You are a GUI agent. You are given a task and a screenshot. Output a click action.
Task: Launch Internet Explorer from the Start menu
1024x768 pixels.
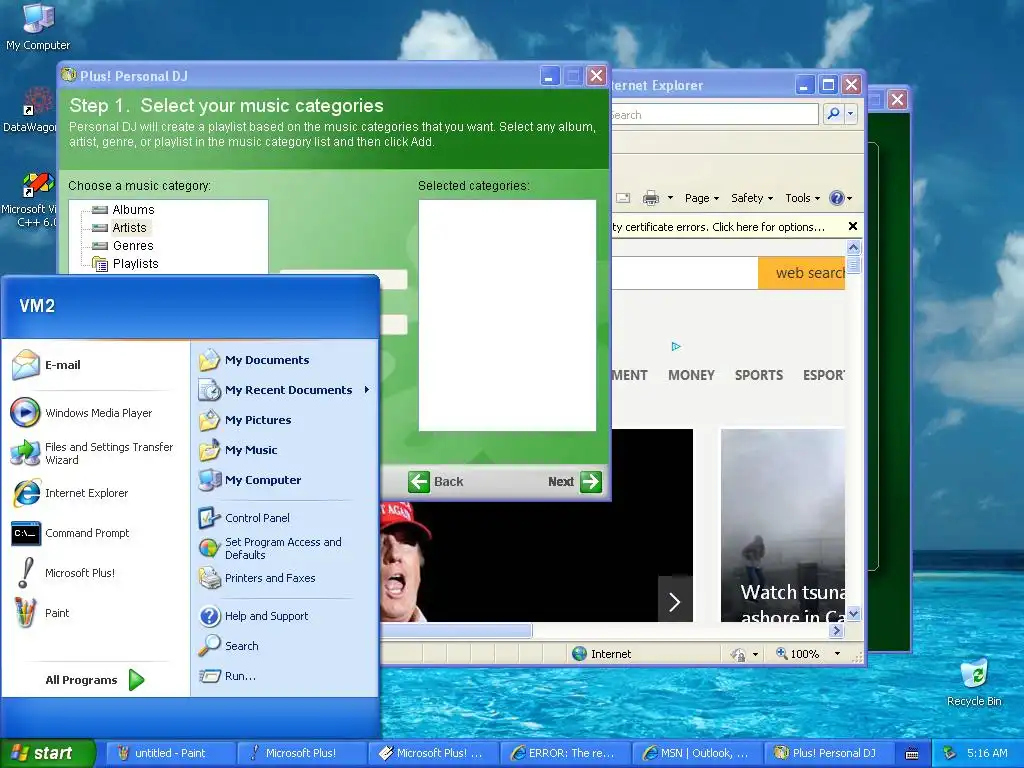(69, 493)
